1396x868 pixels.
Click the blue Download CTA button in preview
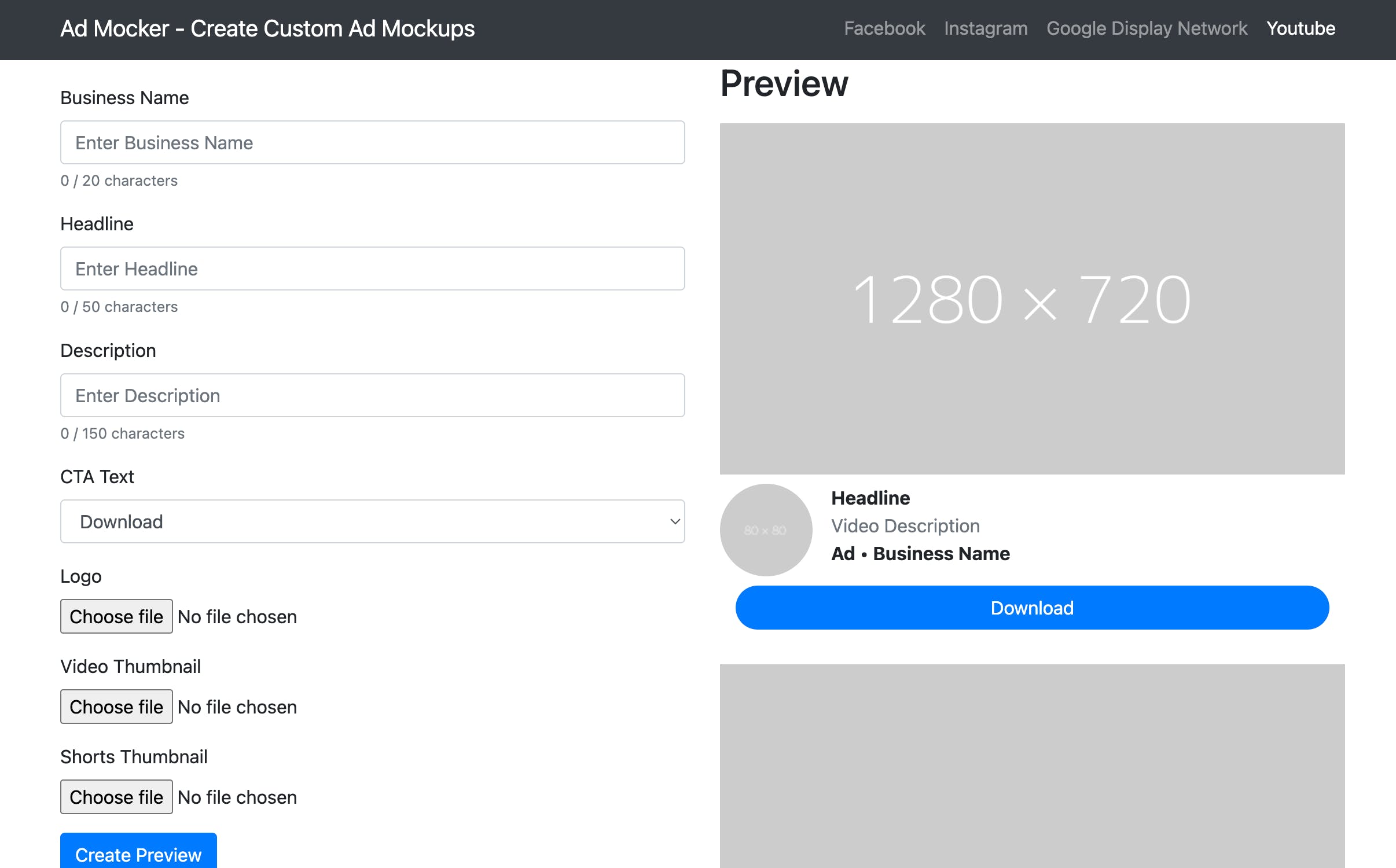pos(1031,608)
